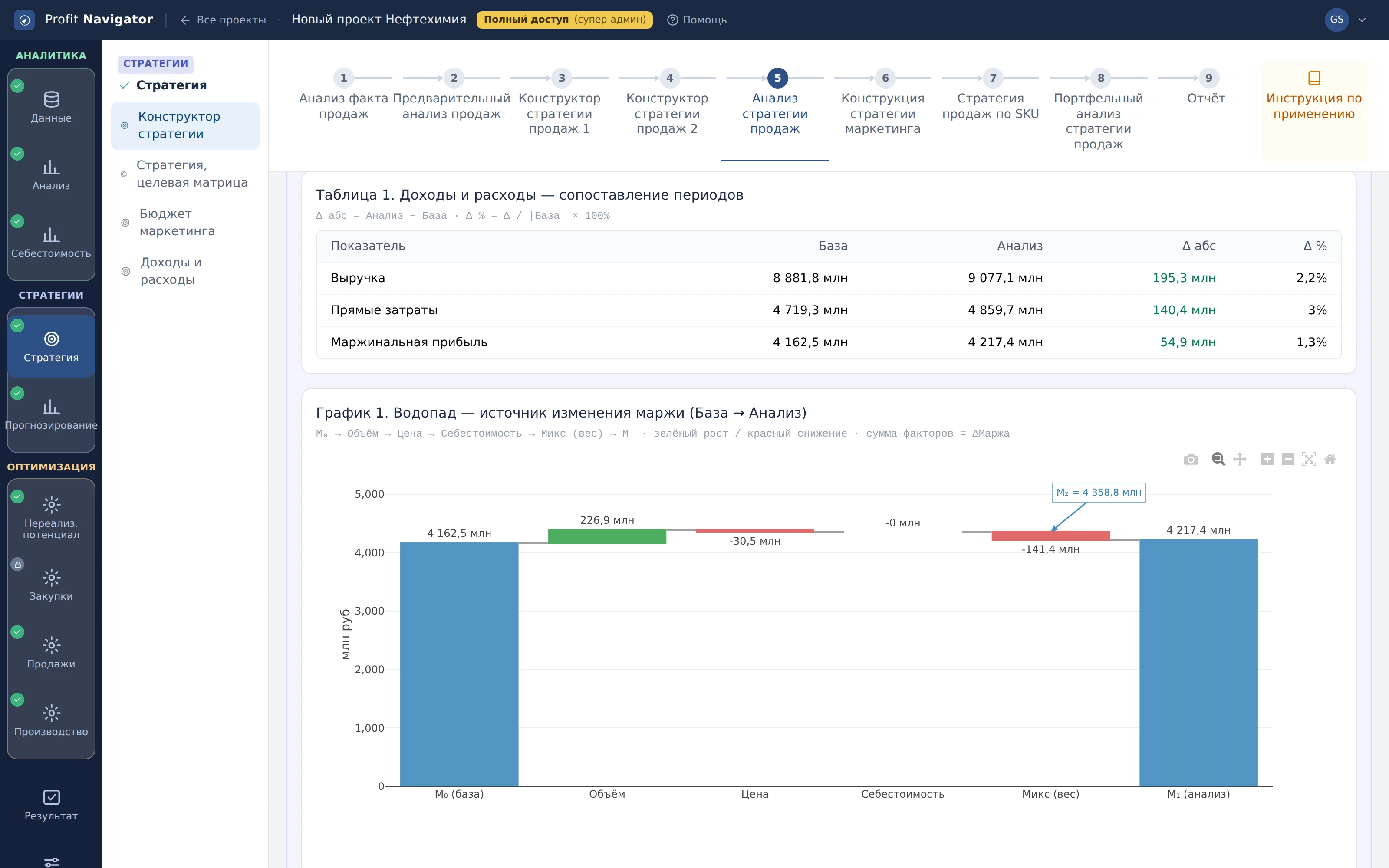Click the Profit Navigator compass logo
This screenshot has height=868, width=1389.
pyautogui.click(x=24, y=20)
